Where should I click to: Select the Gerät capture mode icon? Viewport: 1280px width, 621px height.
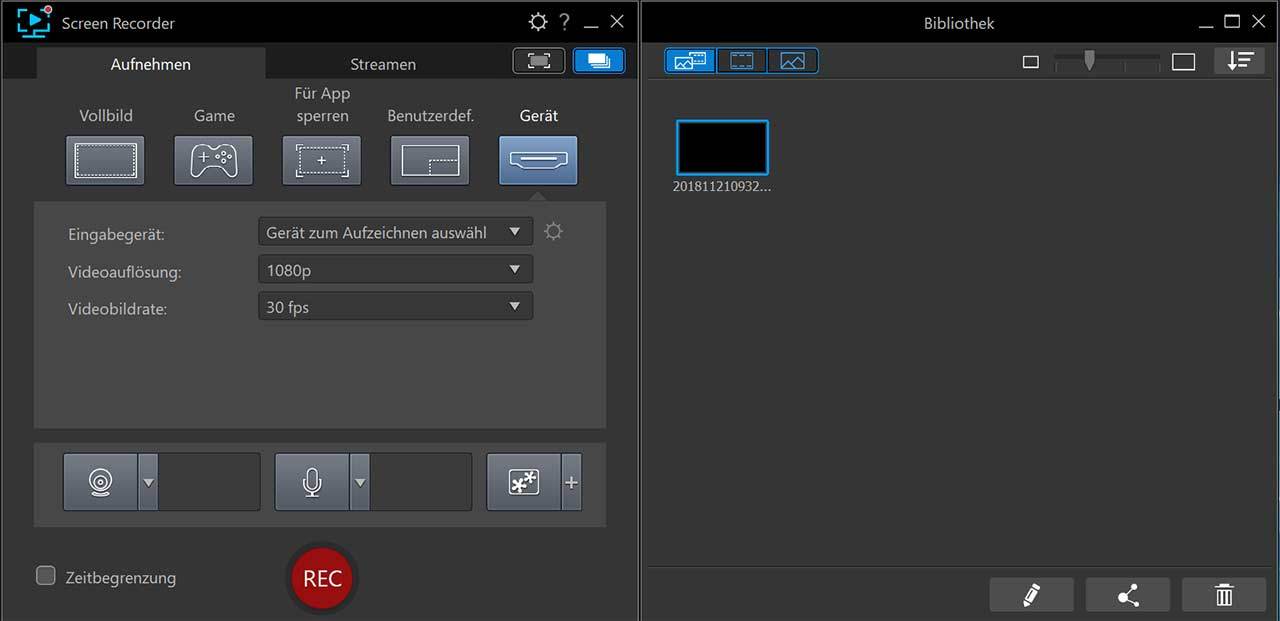tap(538, 160)
